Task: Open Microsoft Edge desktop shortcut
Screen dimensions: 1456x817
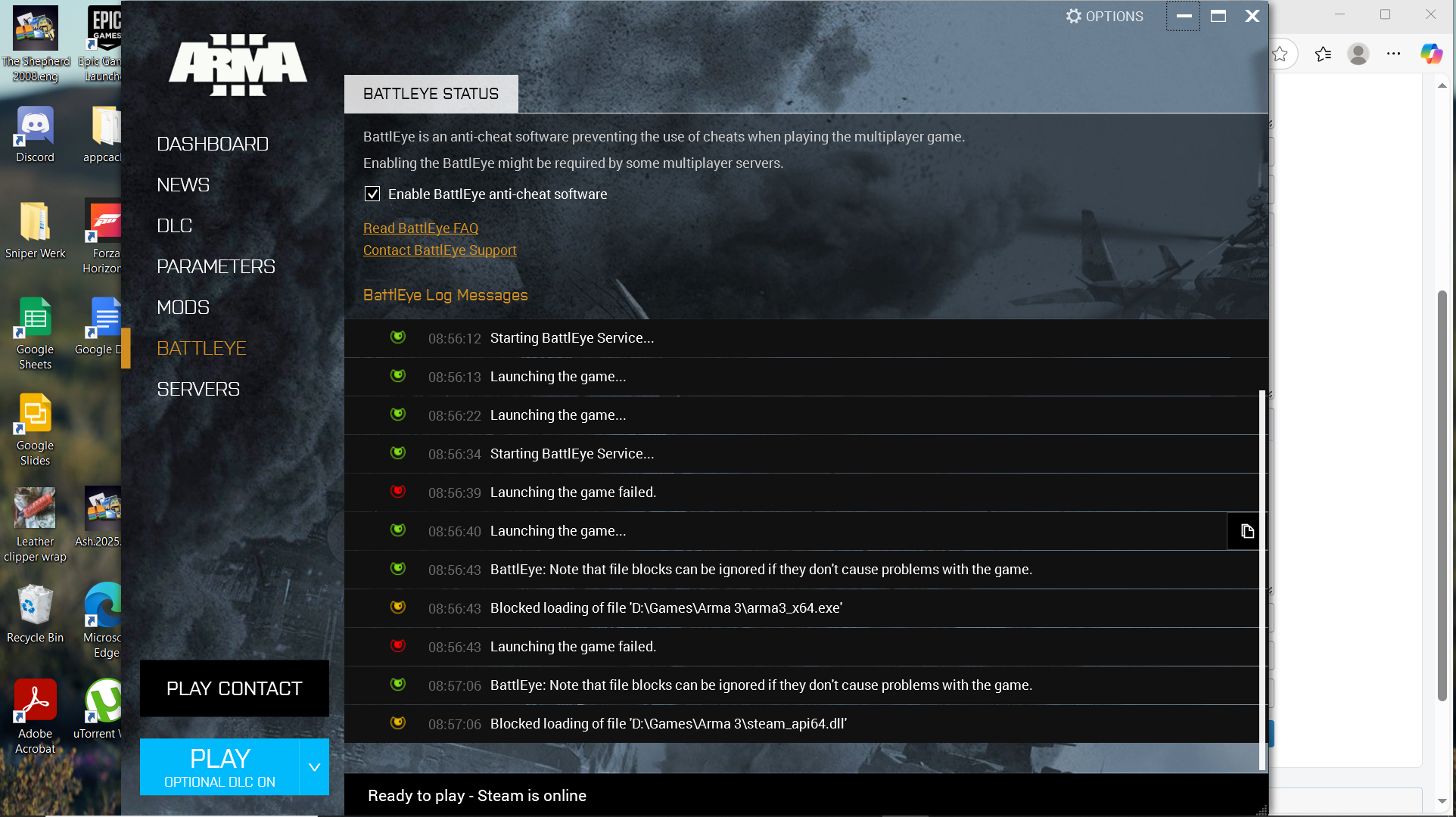Action: click(101, 621)
